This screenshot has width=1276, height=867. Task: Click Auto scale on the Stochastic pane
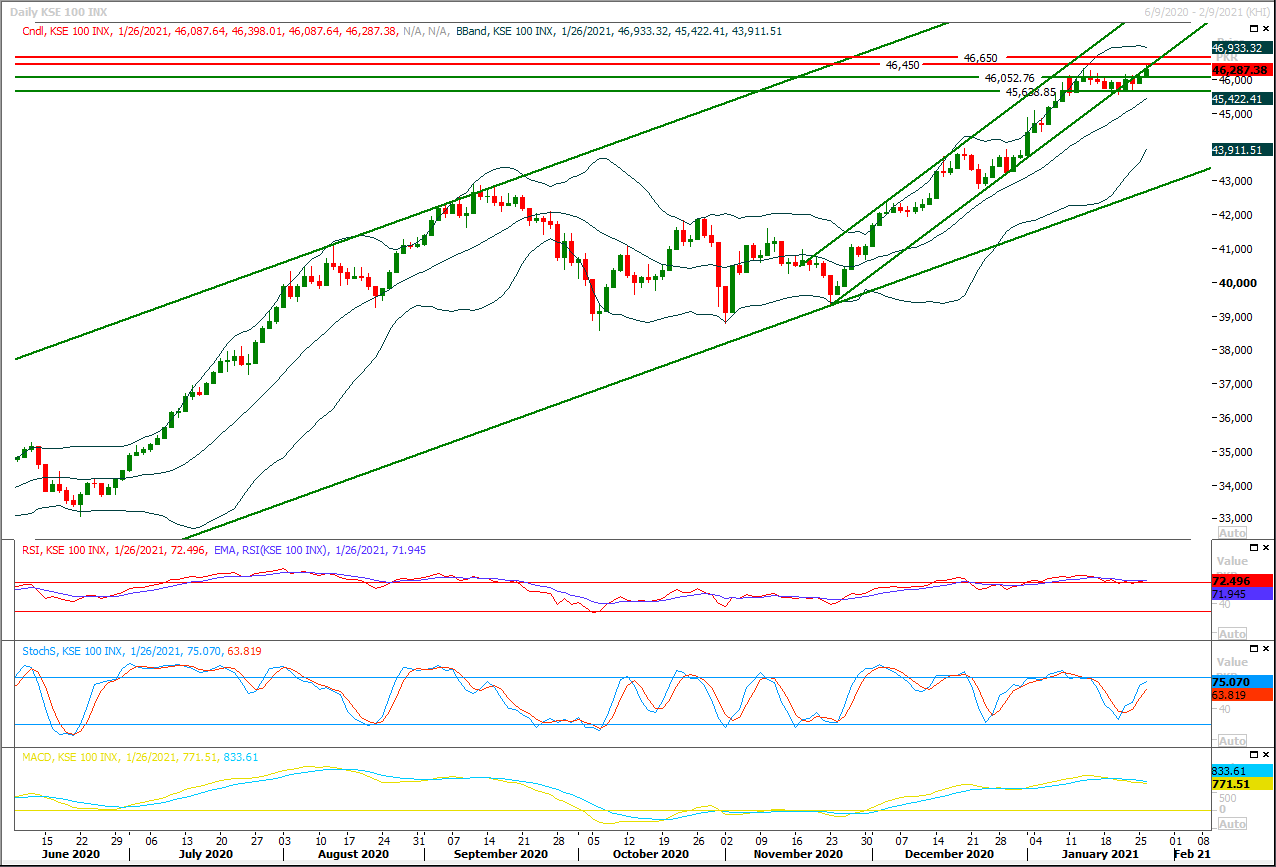(x=1232, y=740)
